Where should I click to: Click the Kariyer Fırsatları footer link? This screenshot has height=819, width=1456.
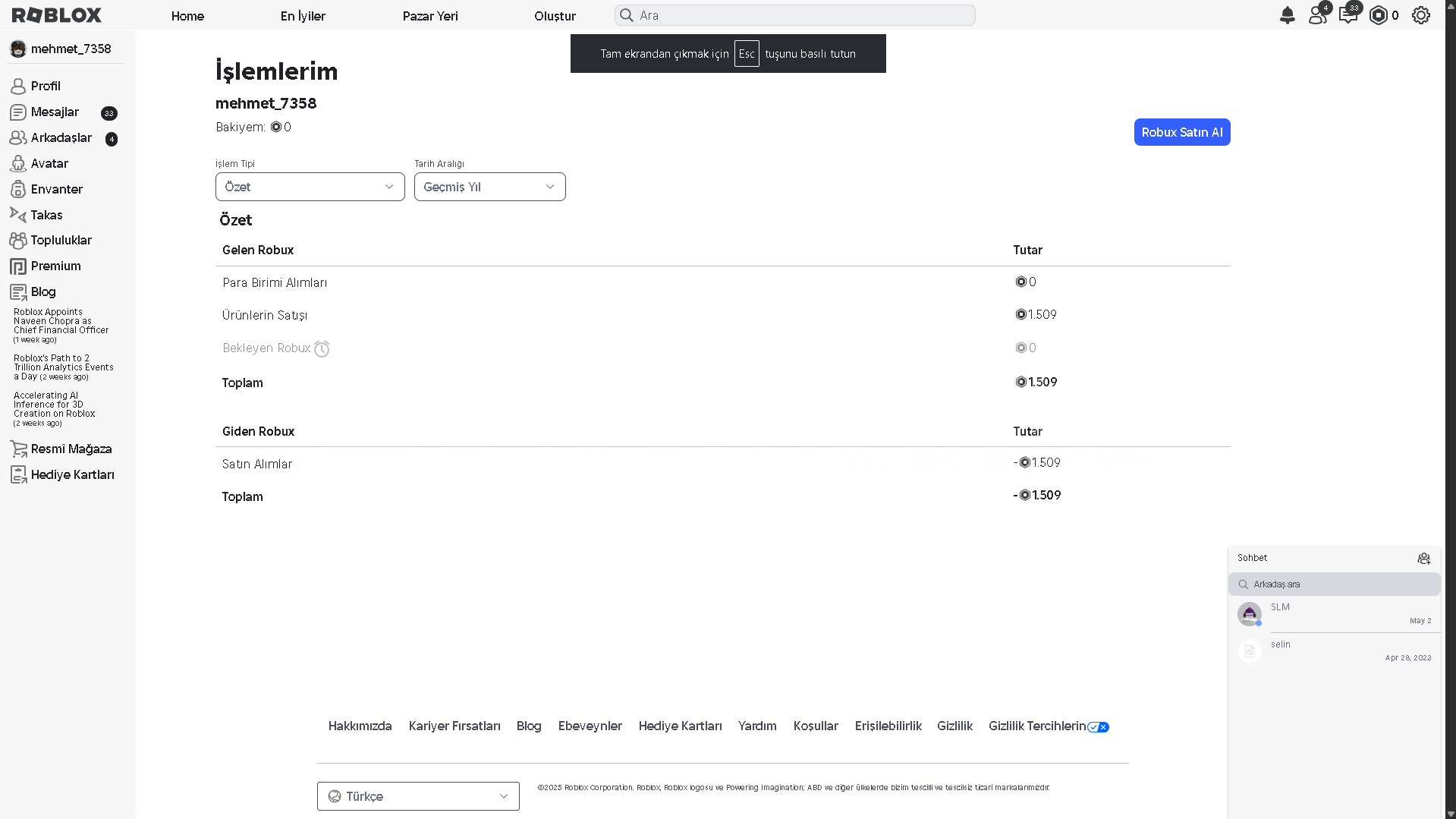coord(454,726)
